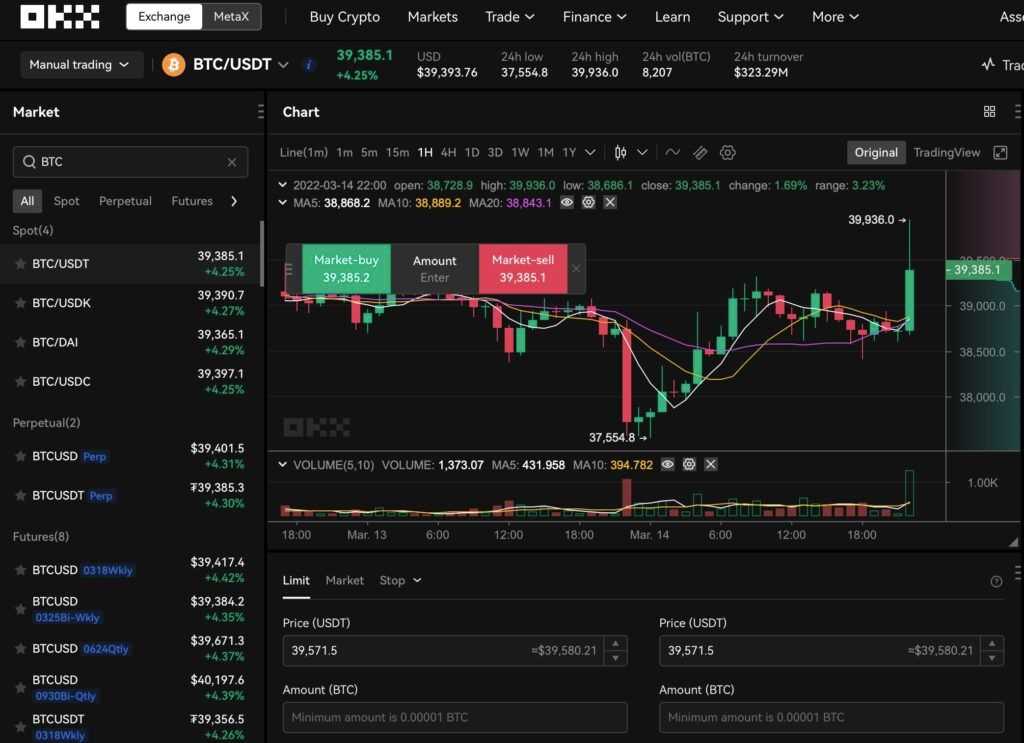Viewport: 1024px width, 743px height.
Task: Switch the chart to TradingView mode
Action: [946, 153]
